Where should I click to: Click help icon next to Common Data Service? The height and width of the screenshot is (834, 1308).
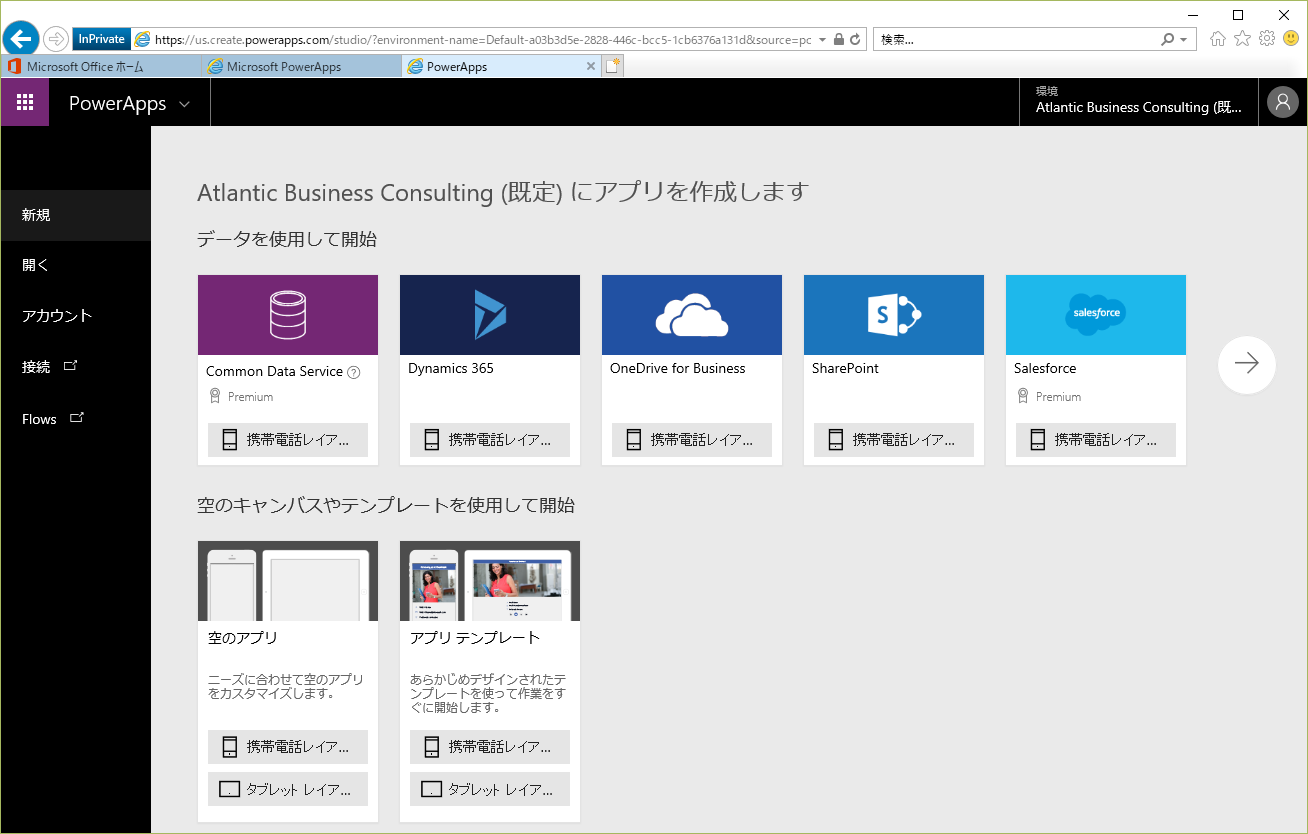tap(353, 372)
